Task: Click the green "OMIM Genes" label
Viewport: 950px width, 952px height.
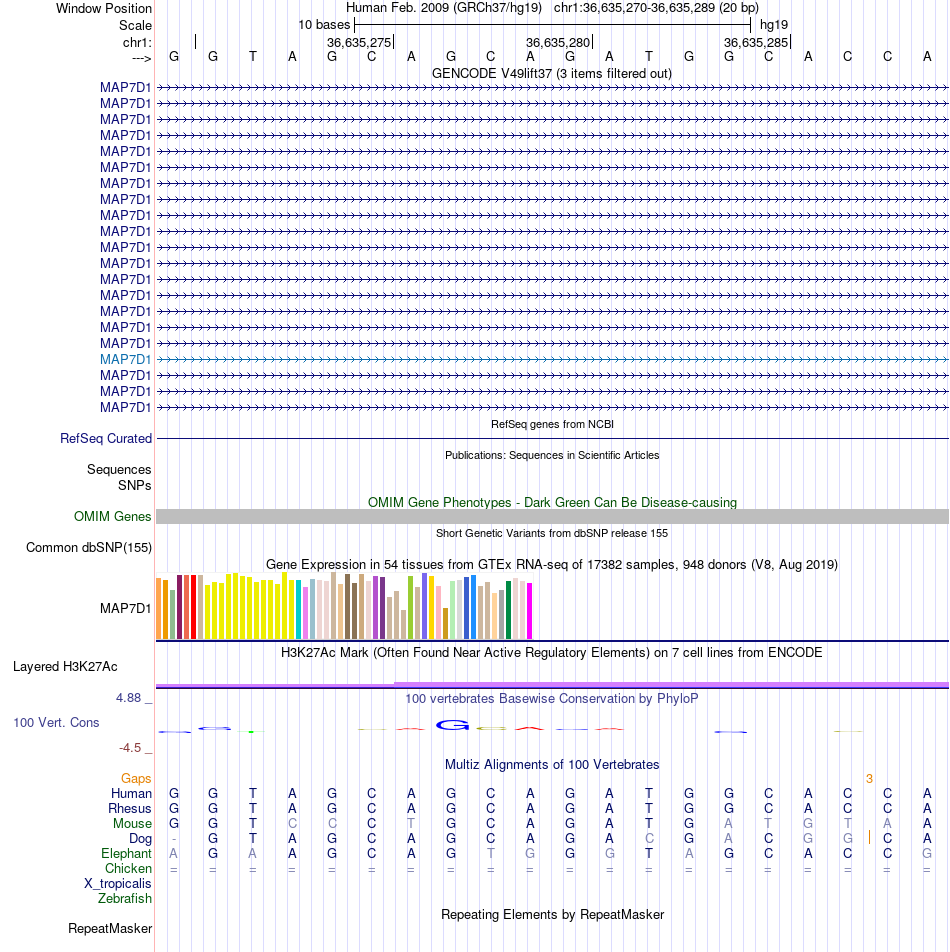Action: 112,517
